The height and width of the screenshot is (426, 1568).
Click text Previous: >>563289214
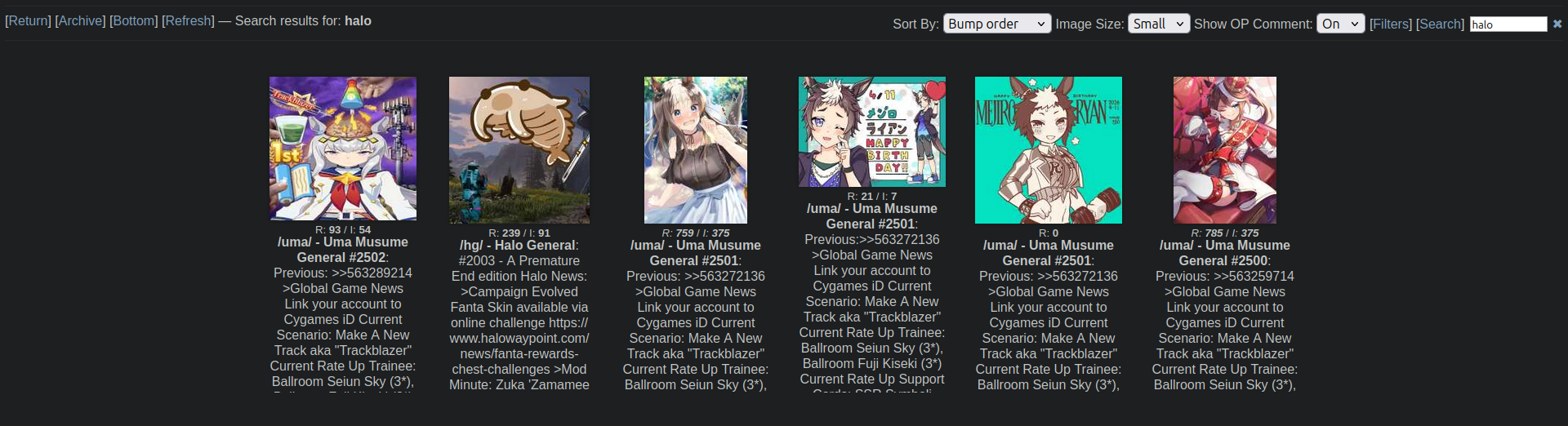(x=343, y=273)
